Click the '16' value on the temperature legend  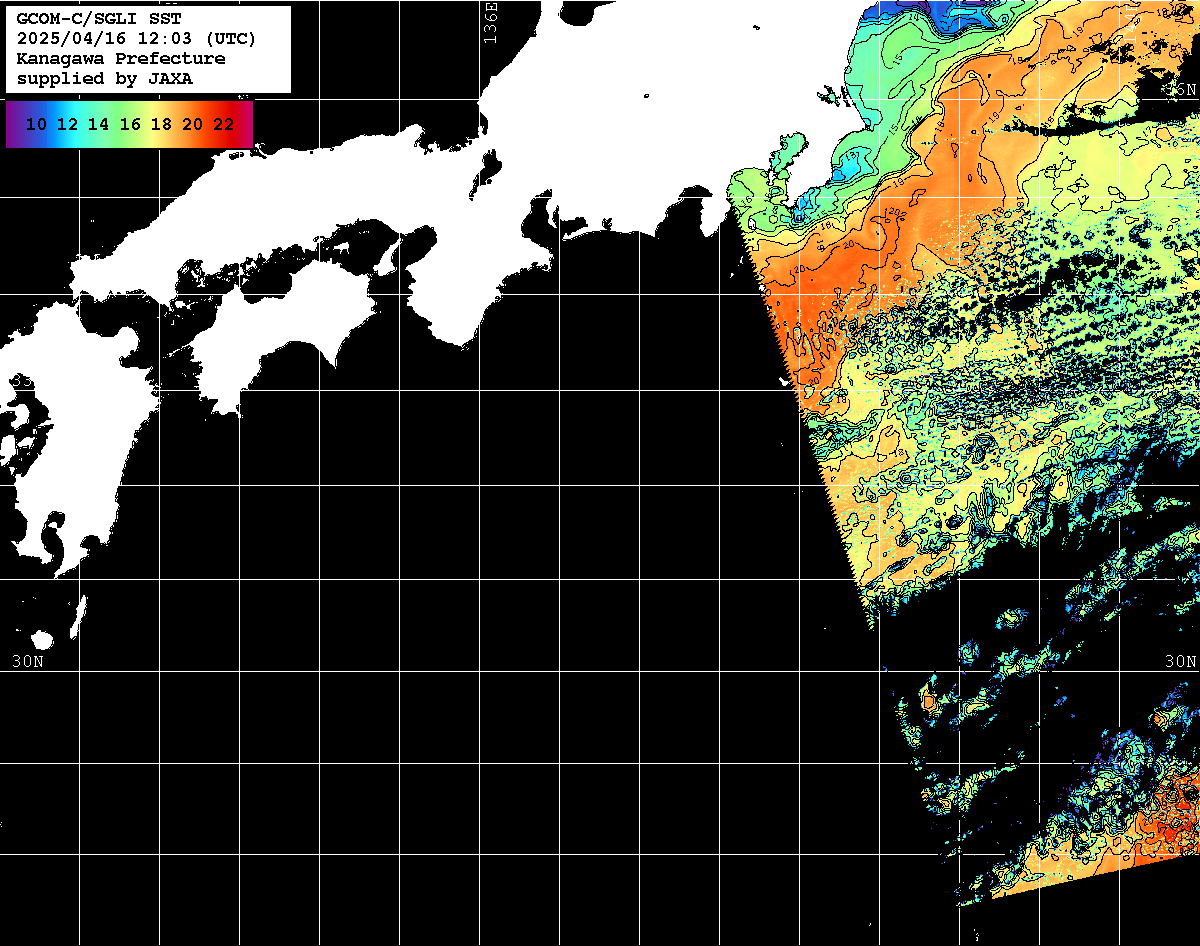click(x=130, y=124)
